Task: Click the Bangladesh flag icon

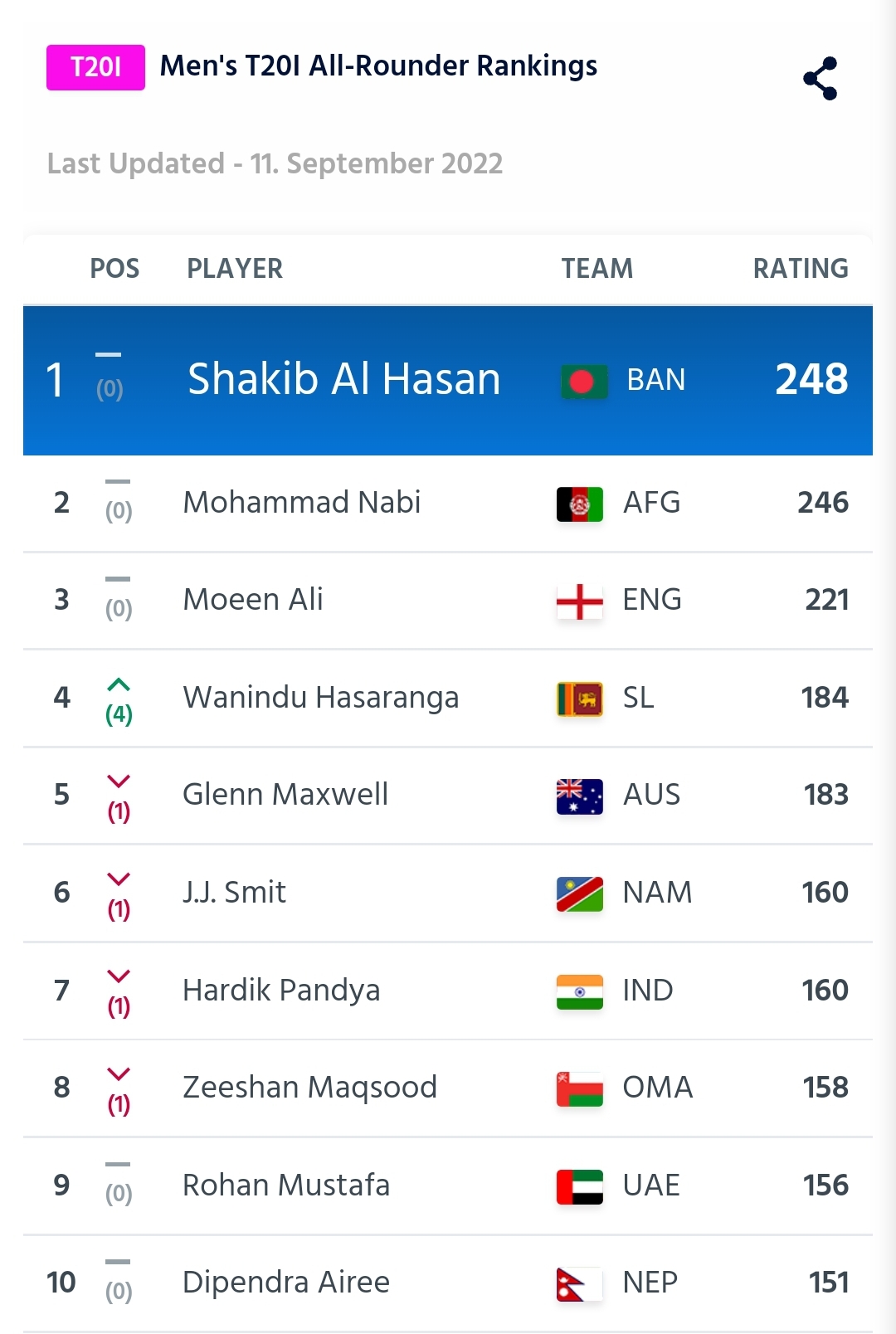Action: tap(583, 382)
